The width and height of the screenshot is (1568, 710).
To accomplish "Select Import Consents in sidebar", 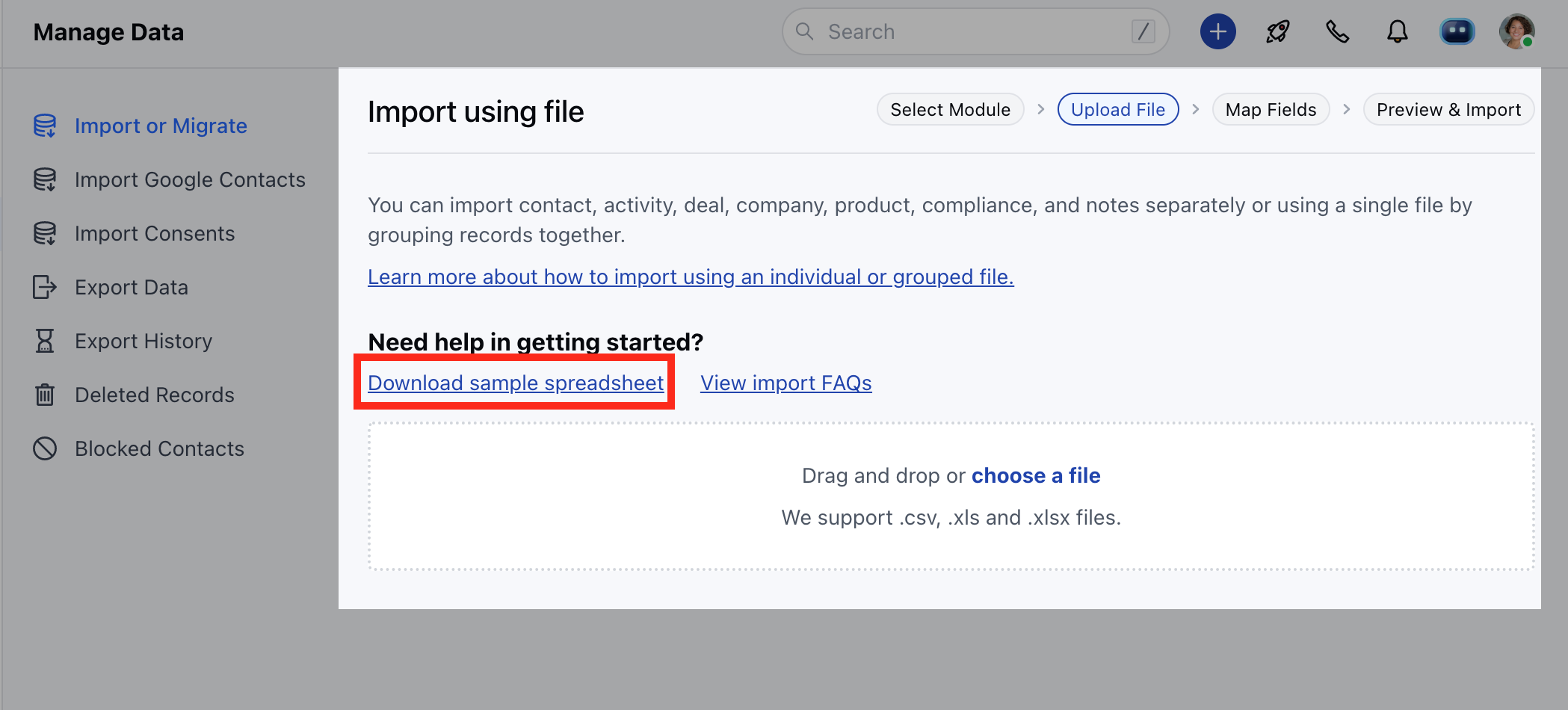I will coord(155,233).
